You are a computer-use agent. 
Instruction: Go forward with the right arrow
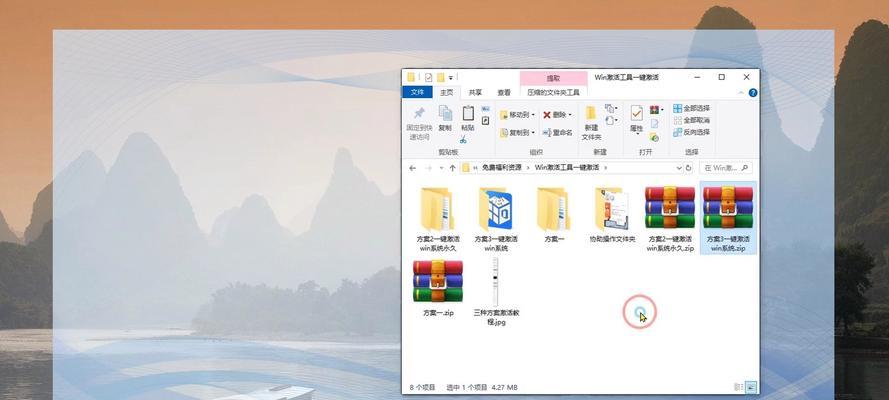427,168
